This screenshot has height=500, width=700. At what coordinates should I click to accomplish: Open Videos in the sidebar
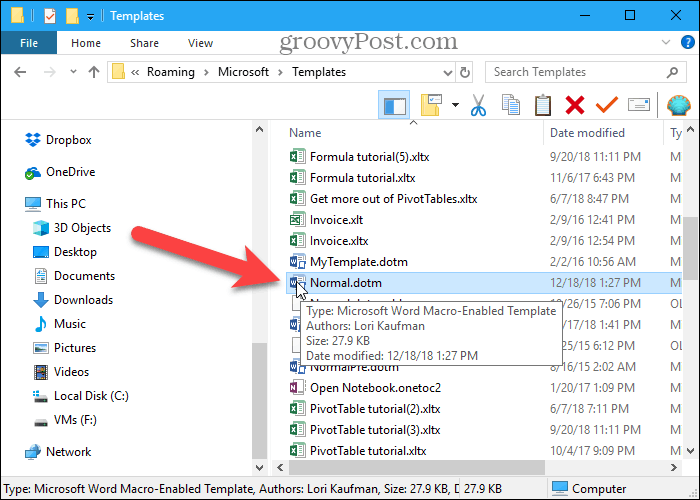pos(61,372)
